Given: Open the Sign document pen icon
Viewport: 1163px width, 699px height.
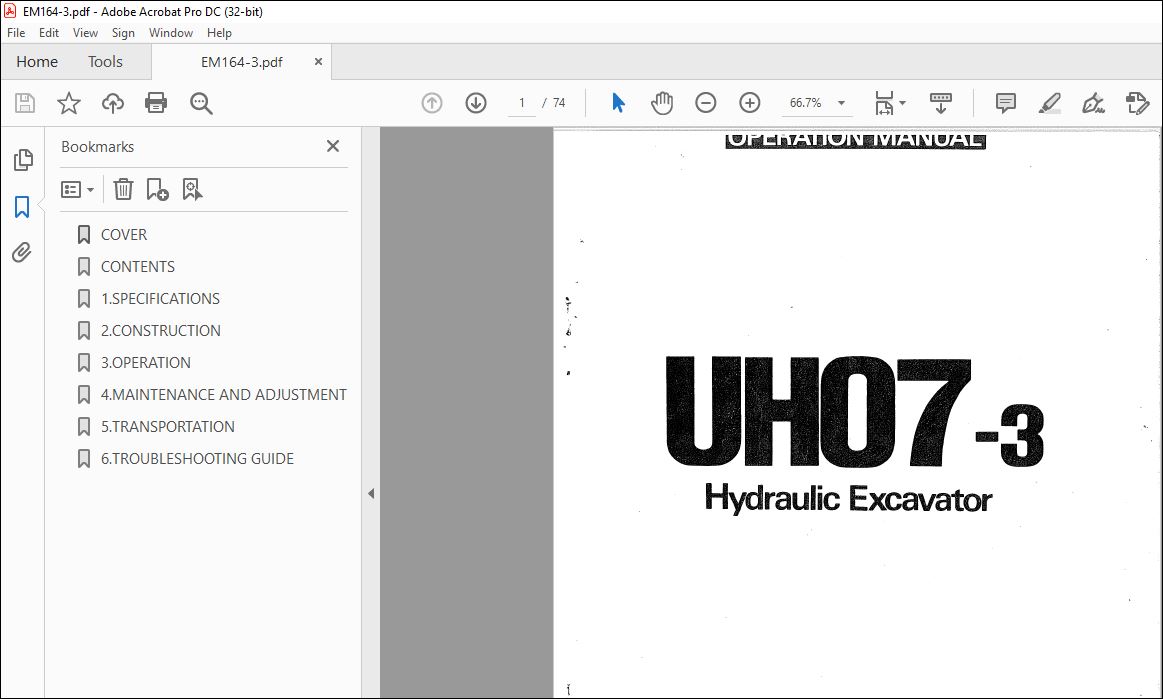Looking at the screenshot, I should pos(1093,103).
